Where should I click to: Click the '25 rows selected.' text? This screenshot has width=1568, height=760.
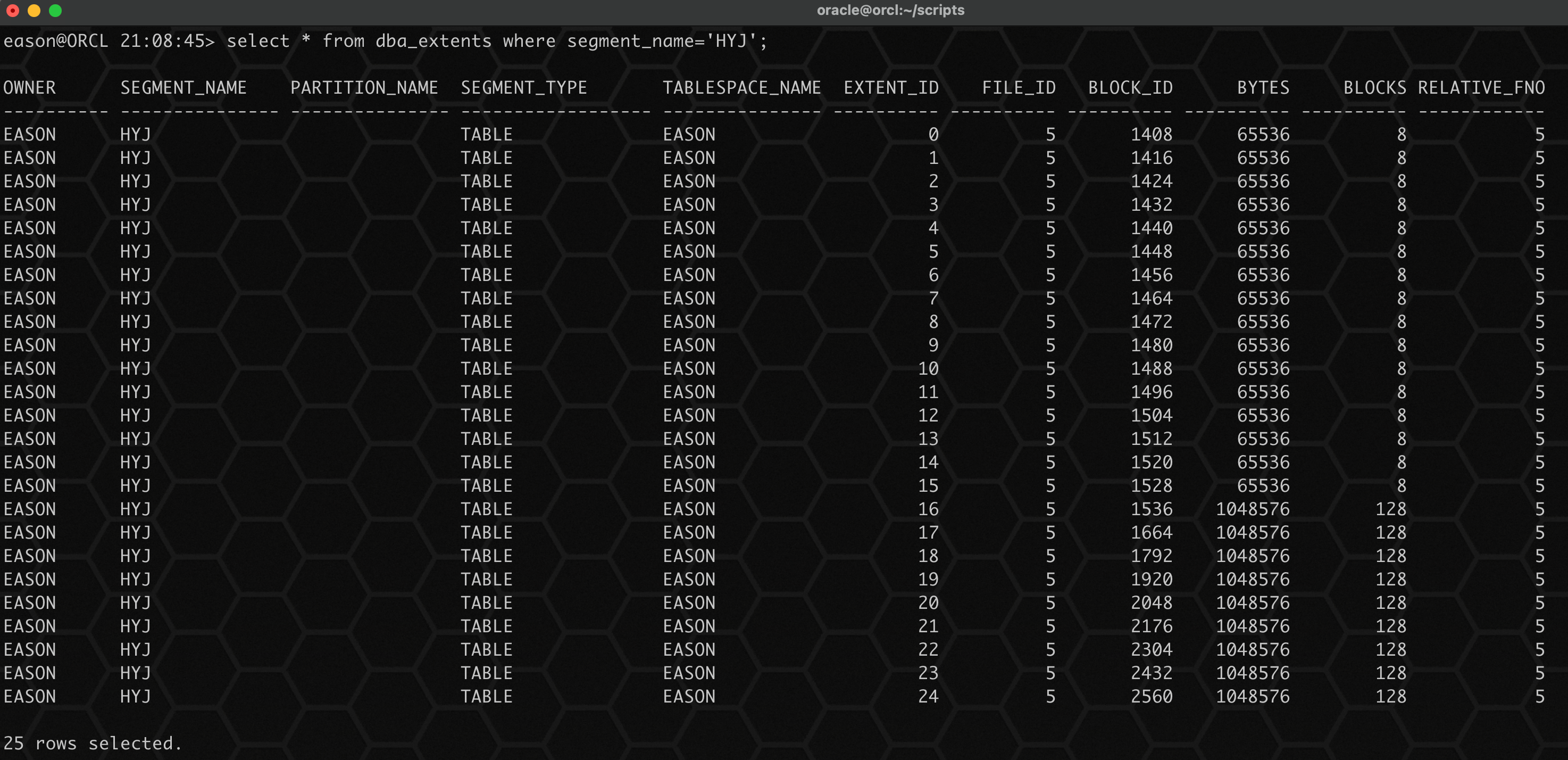93,743
